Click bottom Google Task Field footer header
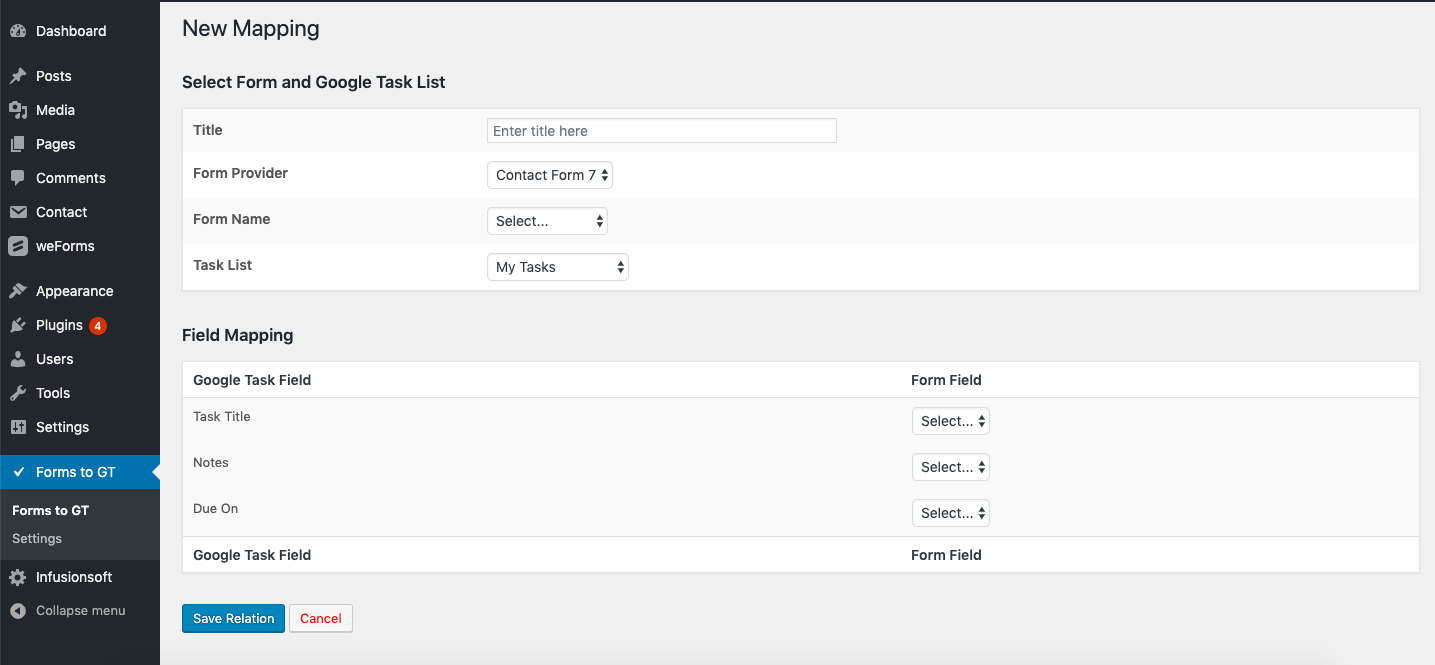Screen dimensions: 1435x665 coord(252,555)
